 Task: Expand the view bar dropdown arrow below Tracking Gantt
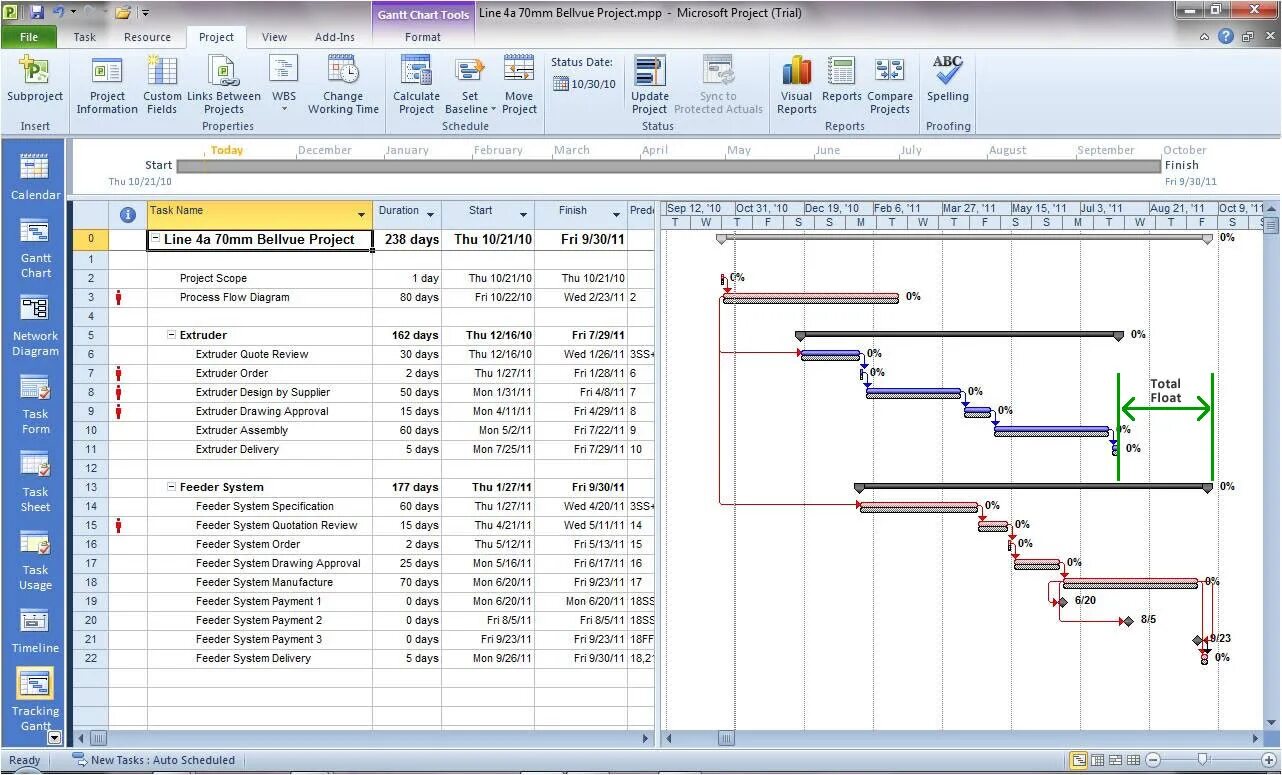click(54, 738)
